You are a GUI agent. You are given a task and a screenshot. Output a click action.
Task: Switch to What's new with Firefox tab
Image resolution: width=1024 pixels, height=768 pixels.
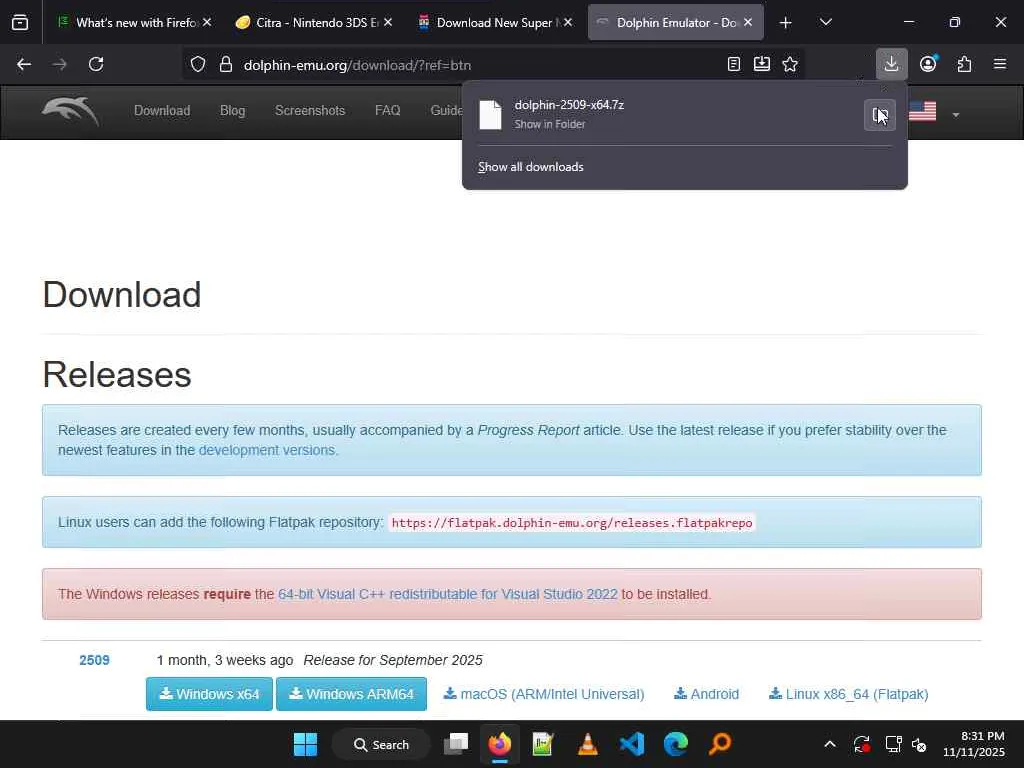(x=134, y=22)
